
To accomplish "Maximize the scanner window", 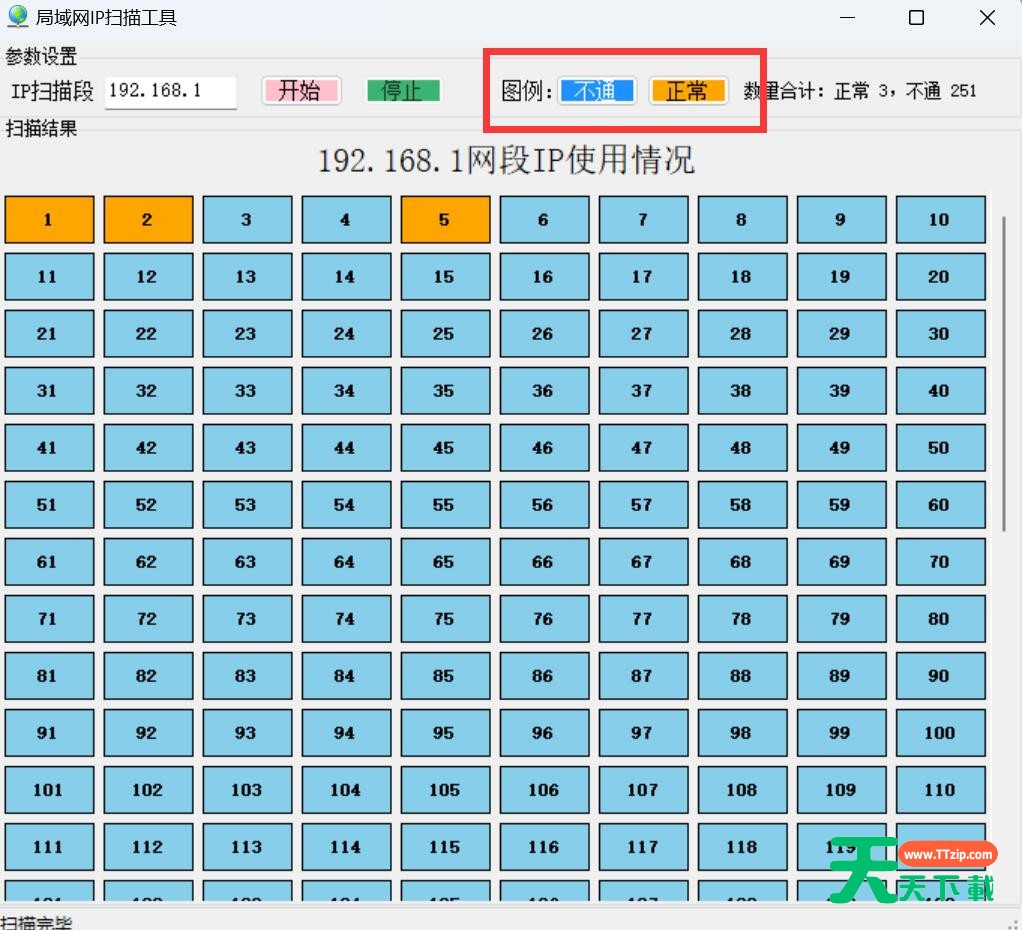I will tap(916, 18).
